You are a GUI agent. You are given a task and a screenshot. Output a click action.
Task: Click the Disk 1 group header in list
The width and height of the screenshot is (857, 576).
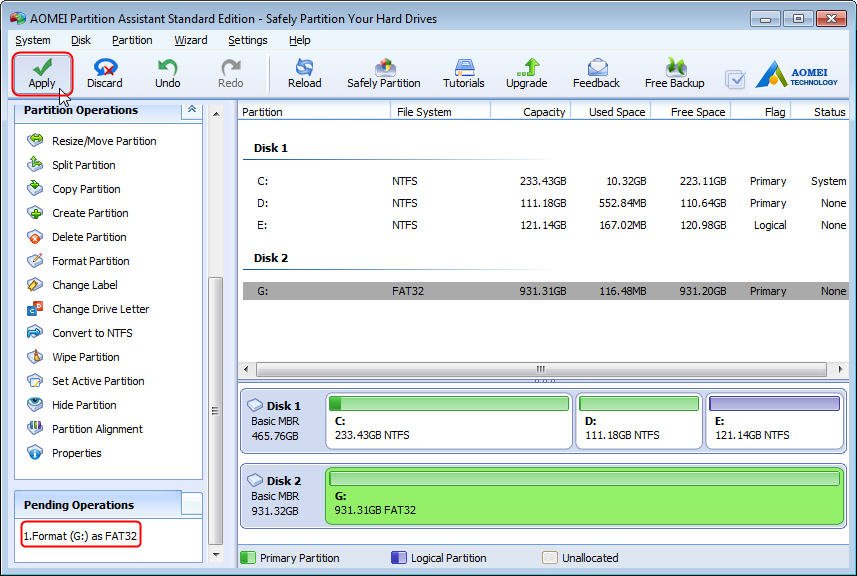click(271, 148)
